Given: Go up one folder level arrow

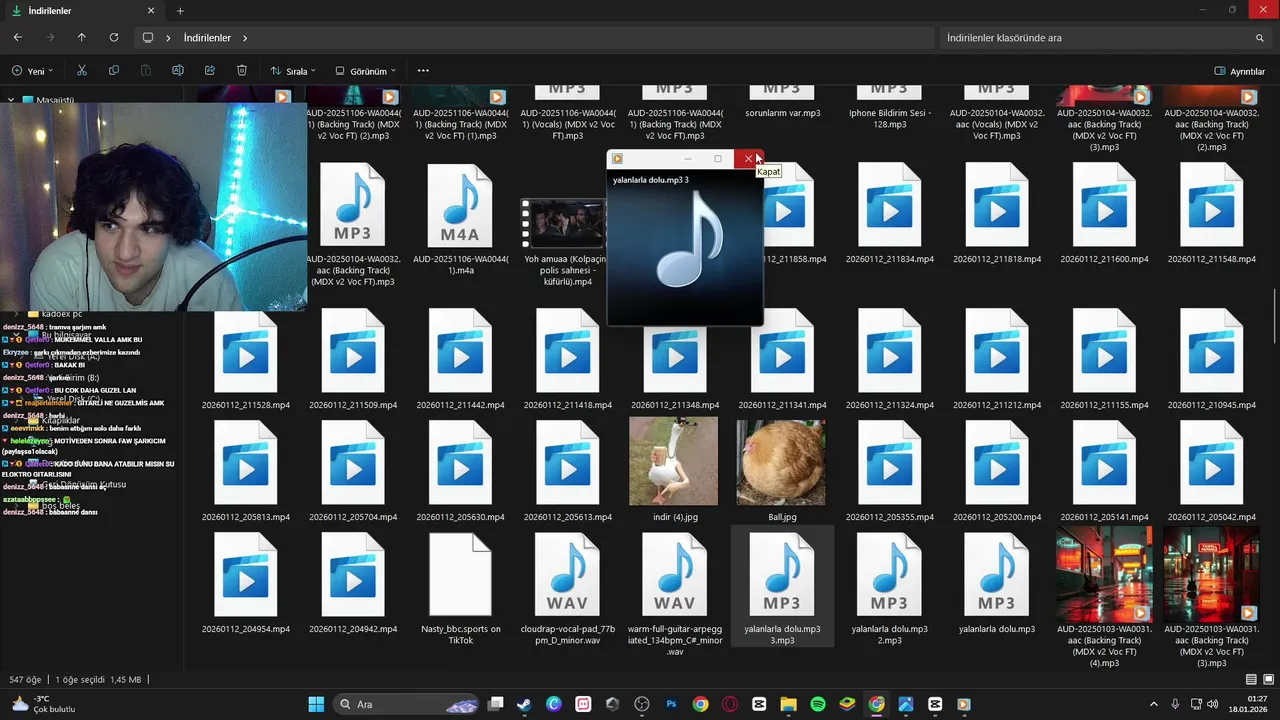Looking at the screenshot, I should (82, 37).
